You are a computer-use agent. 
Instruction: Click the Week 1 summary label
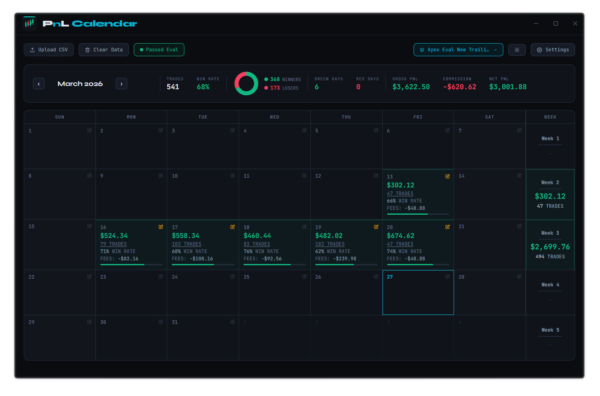(x=550, y=139)
